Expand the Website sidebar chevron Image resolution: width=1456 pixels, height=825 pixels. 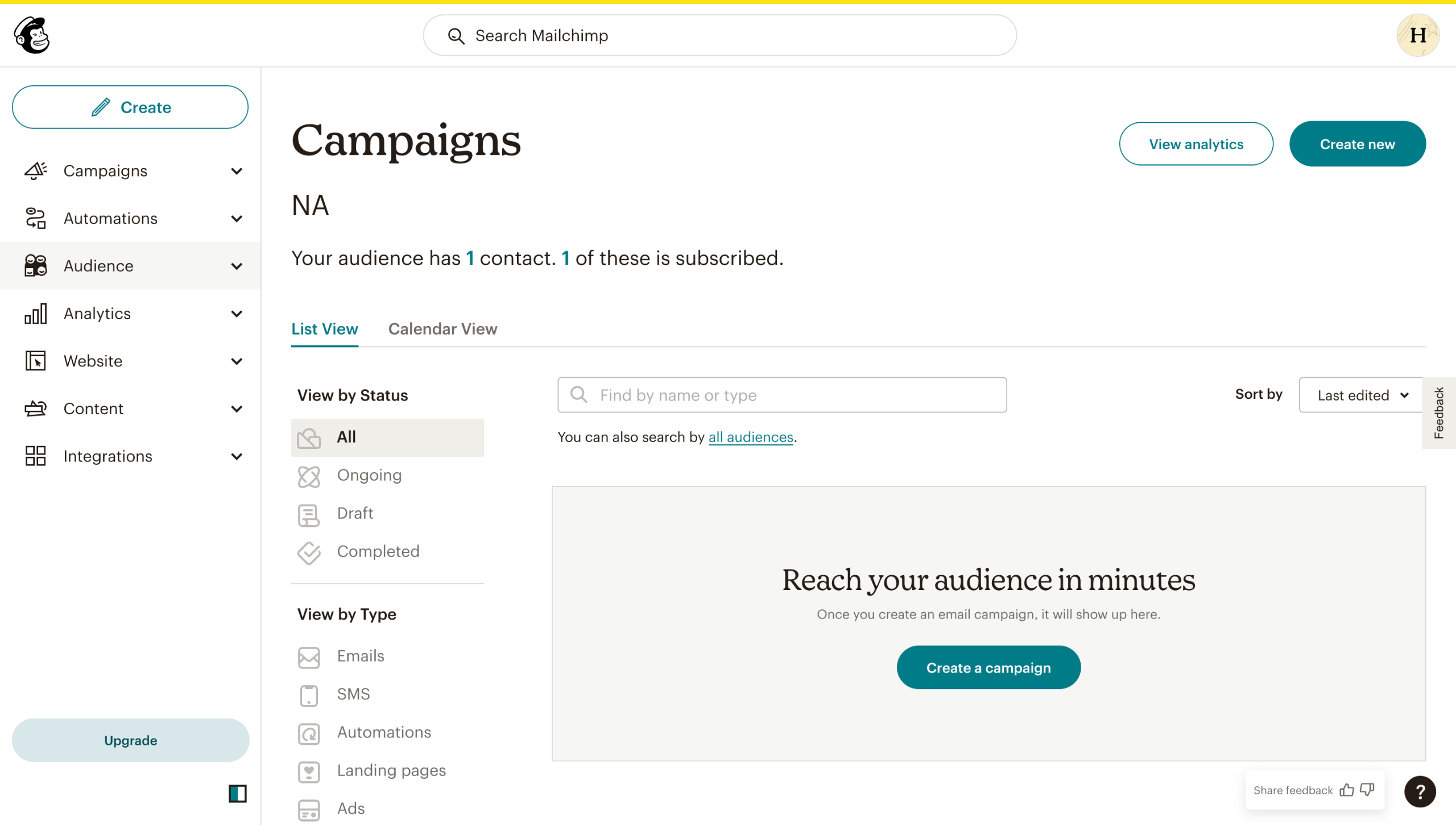click(237, 361)
